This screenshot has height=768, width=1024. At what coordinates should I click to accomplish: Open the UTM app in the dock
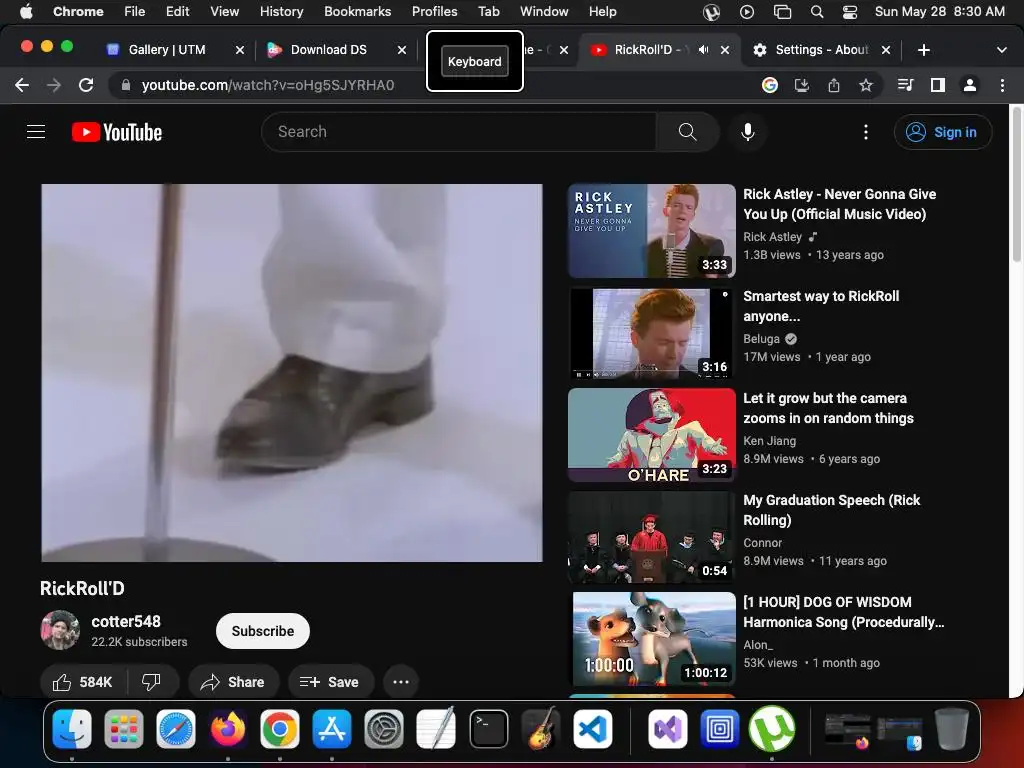pyautogui.click(x=720, y=728)
